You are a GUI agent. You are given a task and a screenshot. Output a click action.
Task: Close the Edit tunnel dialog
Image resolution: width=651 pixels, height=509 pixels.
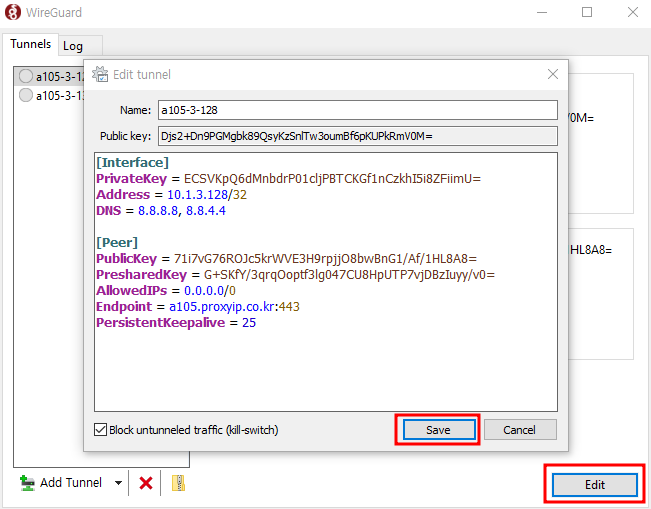(x=553, y=74)
